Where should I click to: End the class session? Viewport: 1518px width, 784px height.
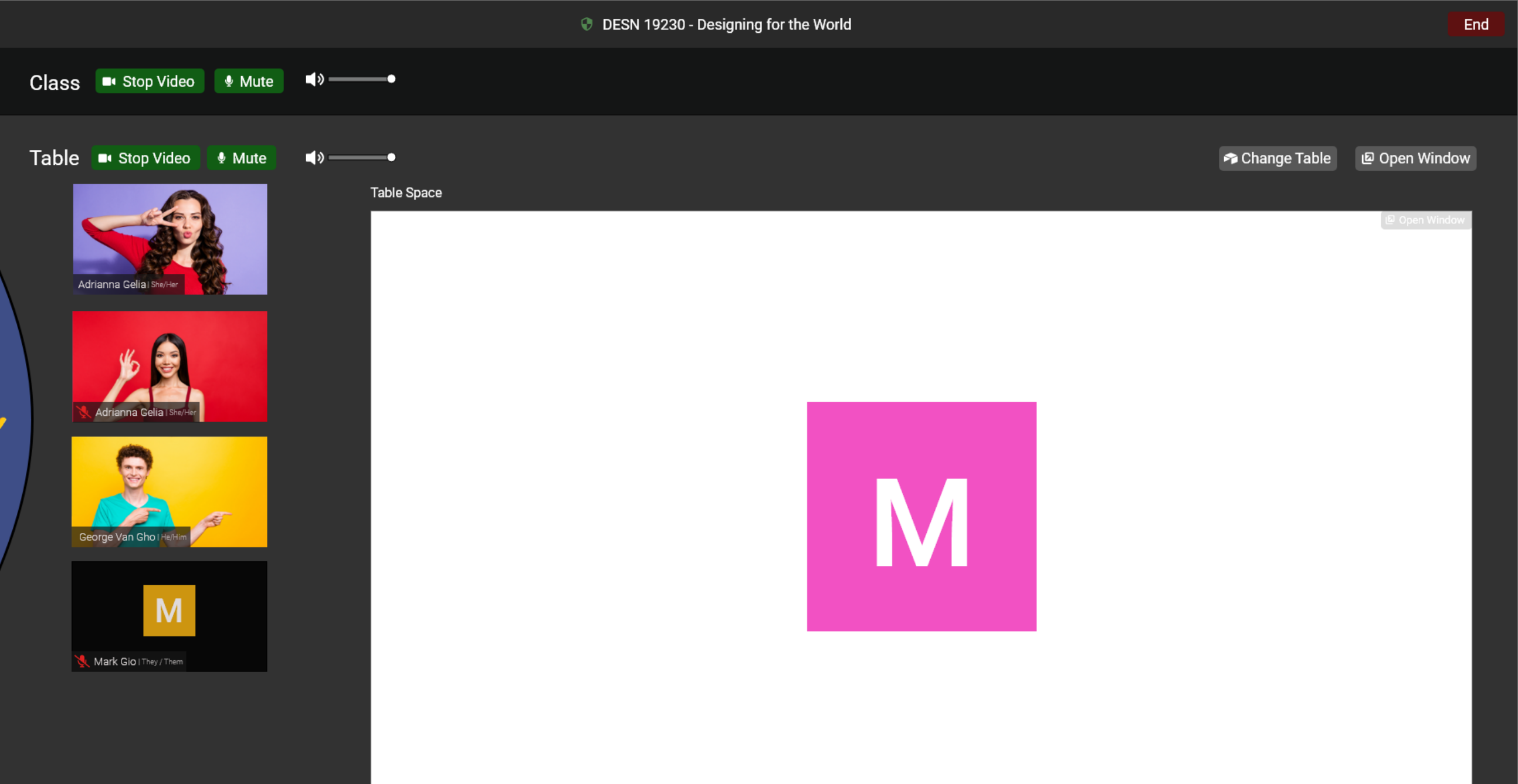click(1475, 24)
